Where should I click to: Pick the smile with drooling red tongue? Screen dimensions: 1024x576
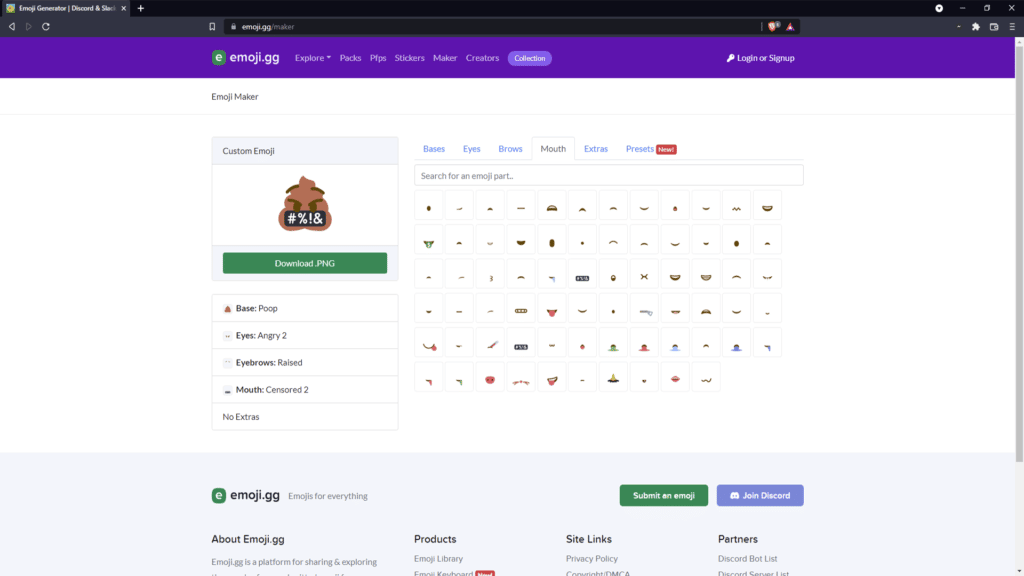tap(428, 344)
